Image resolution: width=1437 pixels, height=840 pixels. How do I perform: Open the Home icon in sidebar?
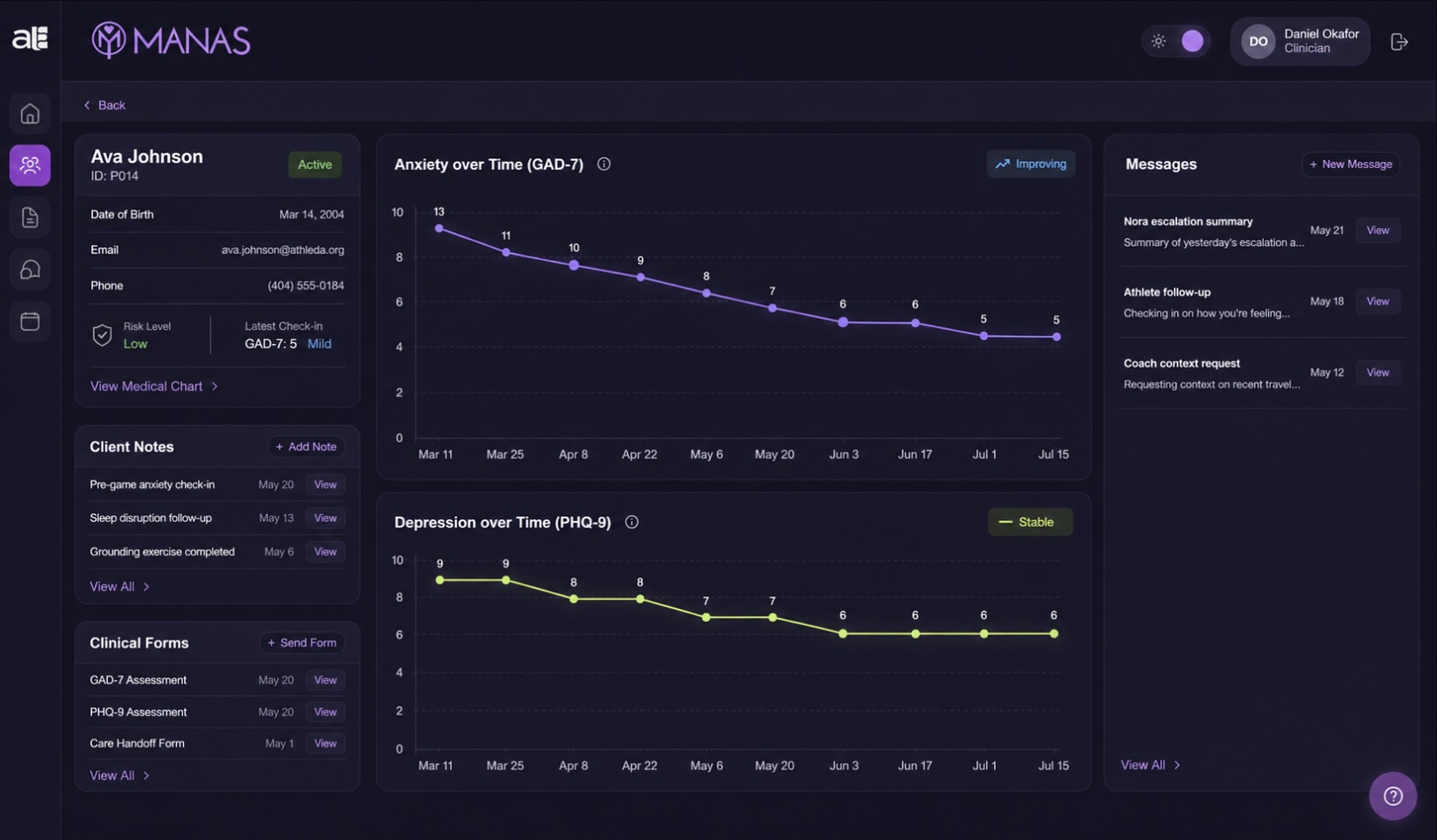30,113
